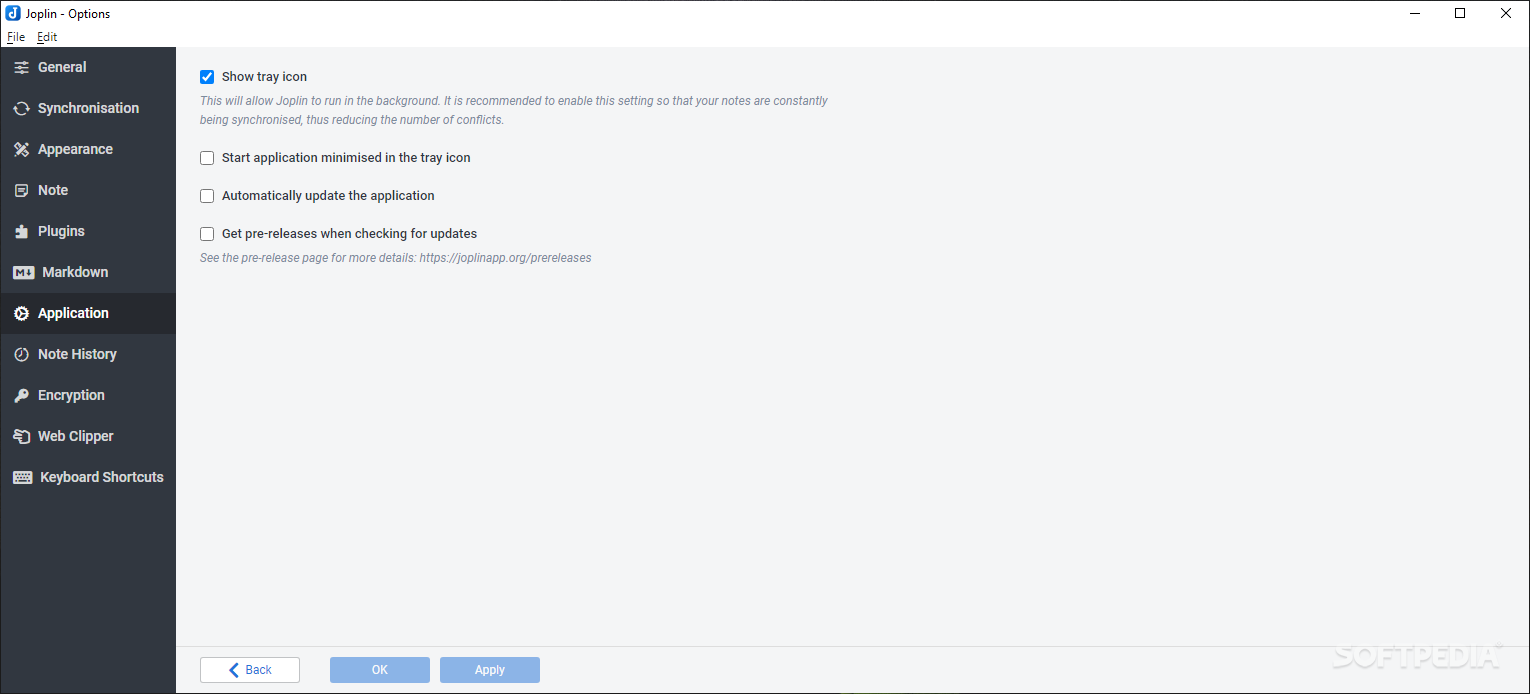This screenshot has width=1530, height=694.
Task: Click the Web Clipper icon
Action: (21, 436)
